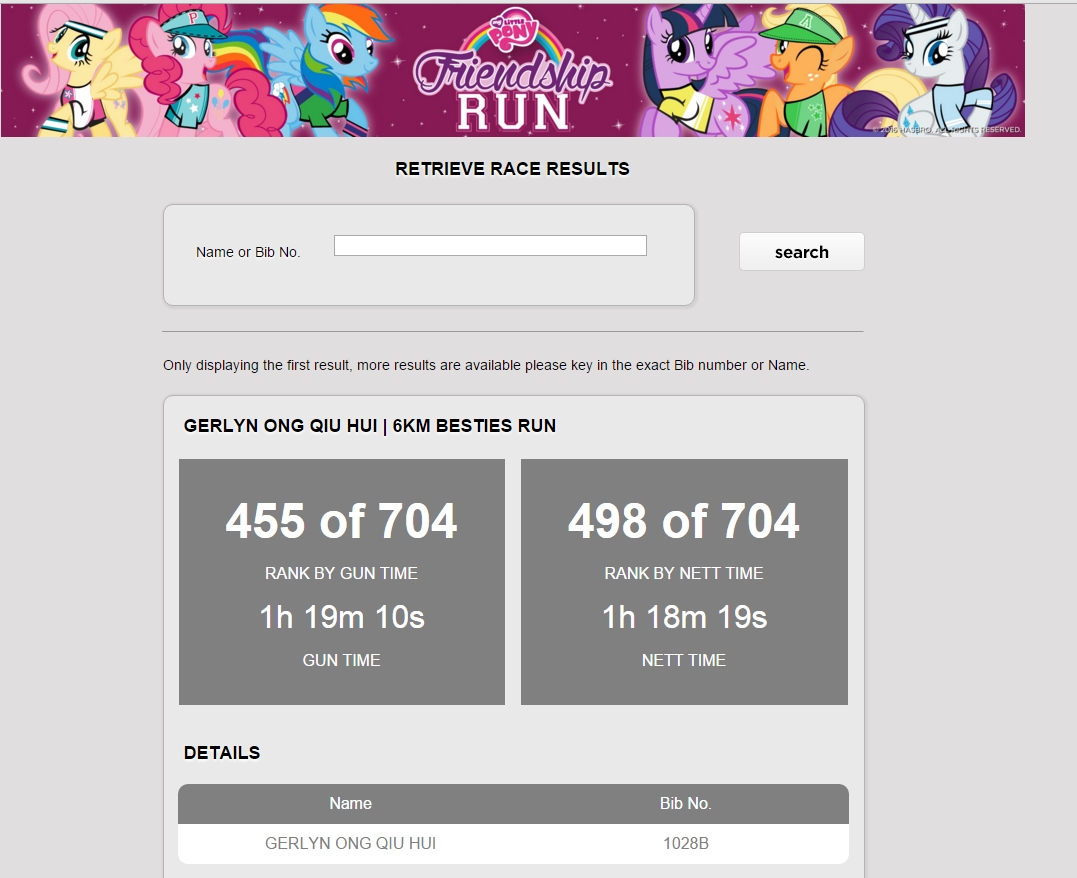The width and height of the screenshot is (1077, 878).
Task: Click the notice about displaying first result only
Action: click(486, 365)
